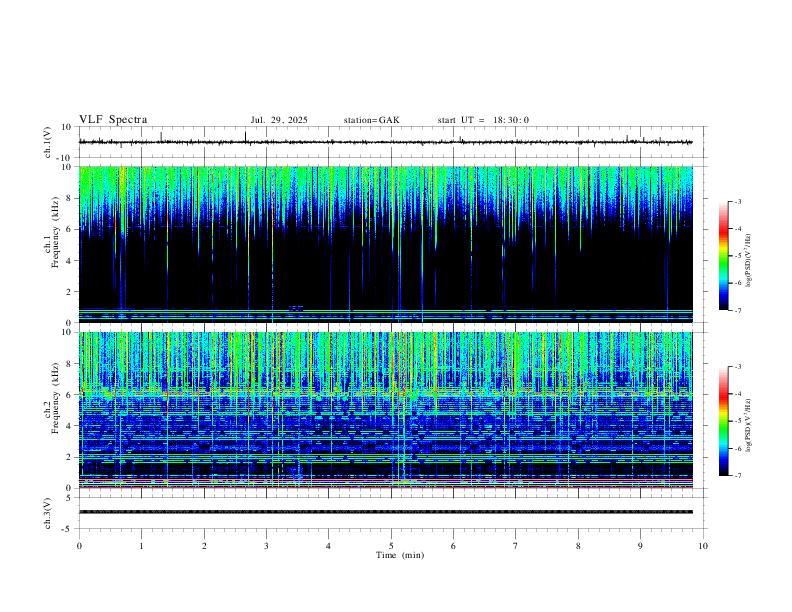The width and height of the screenshot is (792, 612).
Task: Click the "4" kHz tick of ch.1 spectrogram
Action: coord(68,261)
